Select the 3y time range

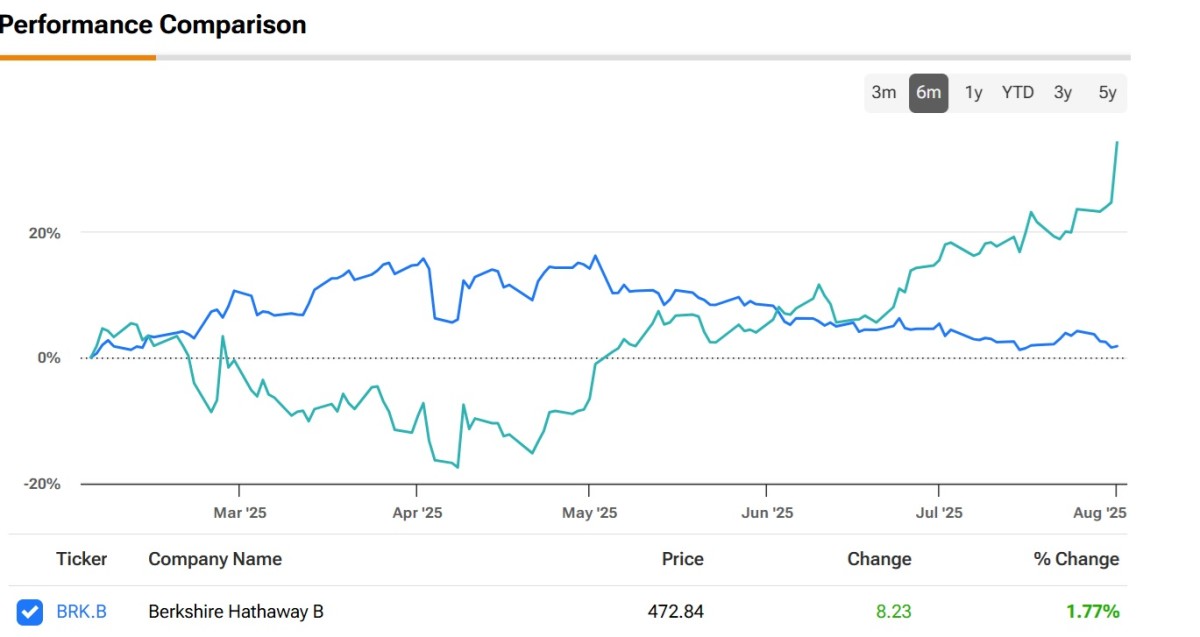[x=1062, y=93]
